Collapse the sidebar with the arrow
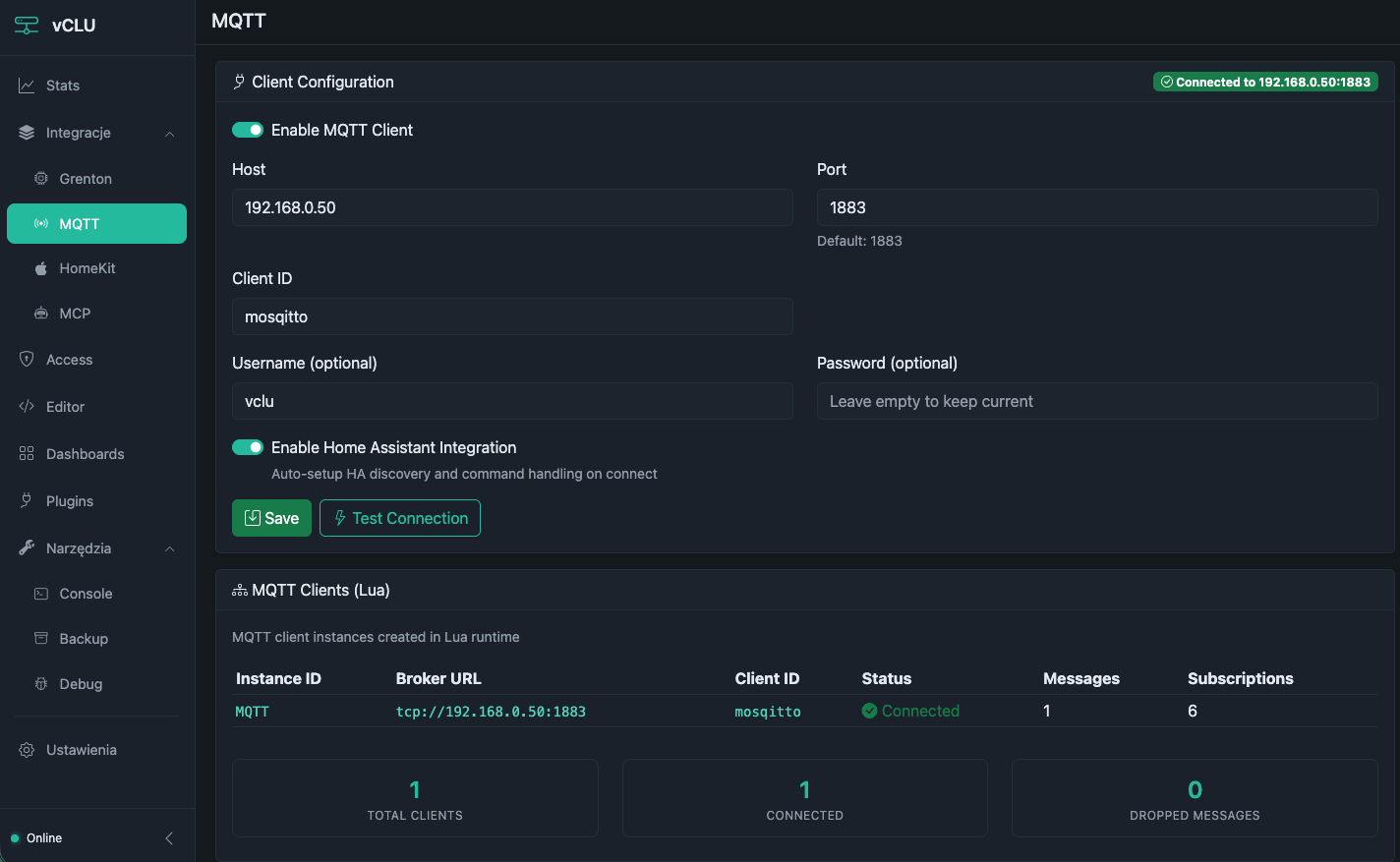The height and width of the screenshot is (862, 1400). click(x=169, y=838)
